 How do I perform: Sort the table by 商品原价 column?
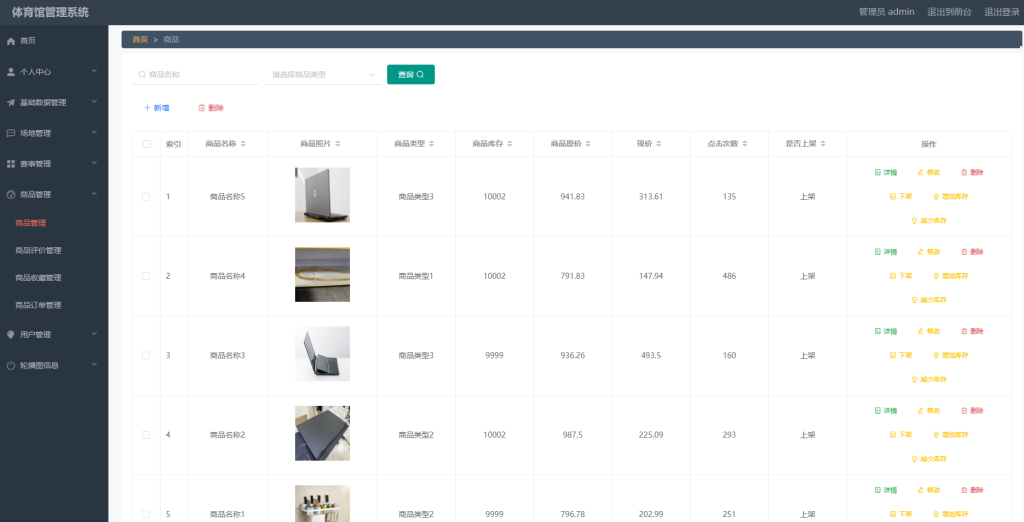(588, 144)
